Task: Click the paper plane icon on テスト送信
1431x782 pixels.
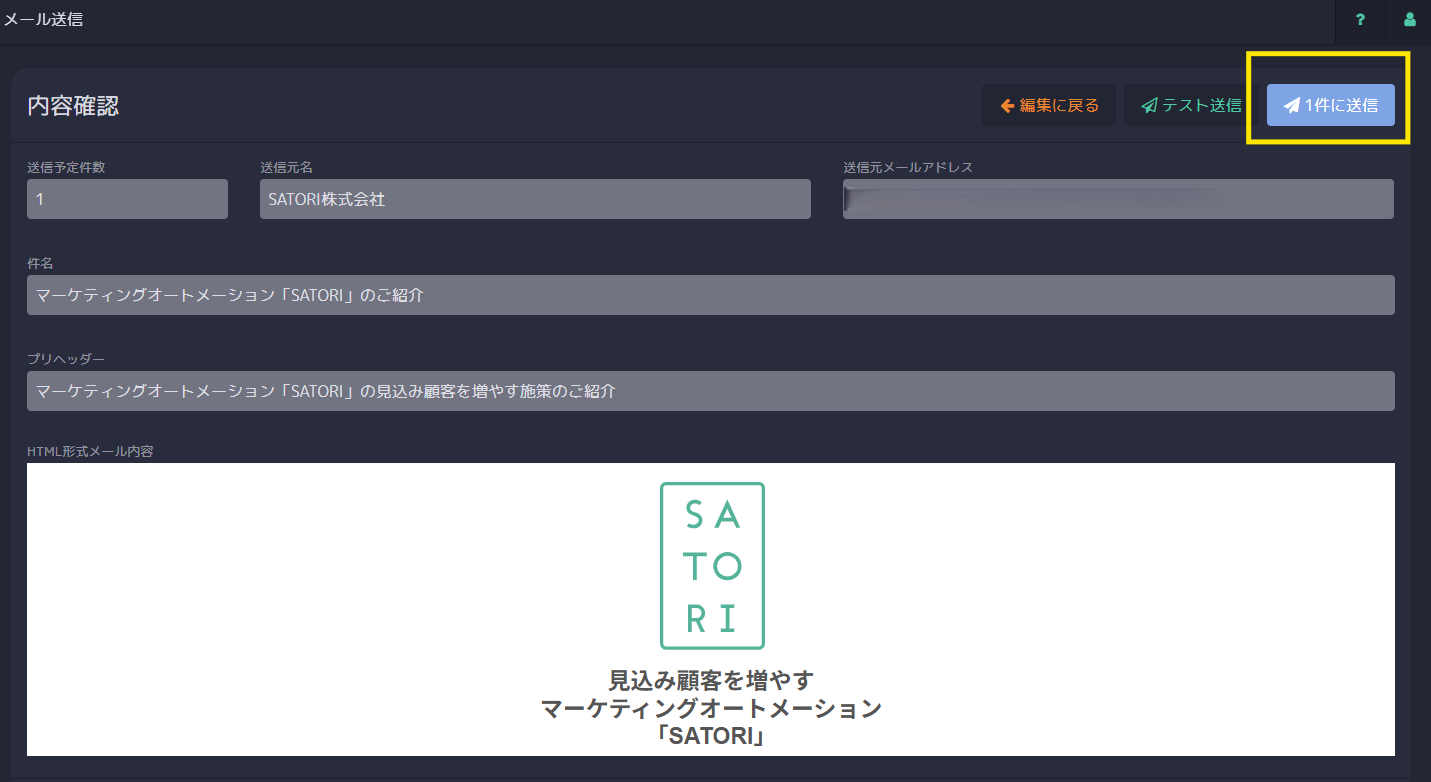Action: coord(1148,104)
